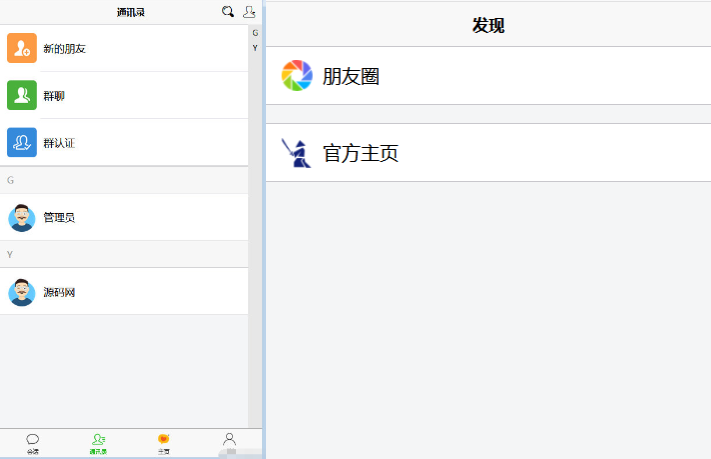Select 管理员 avatar
The width and height of the screenshot is (711, 459).
22,218
